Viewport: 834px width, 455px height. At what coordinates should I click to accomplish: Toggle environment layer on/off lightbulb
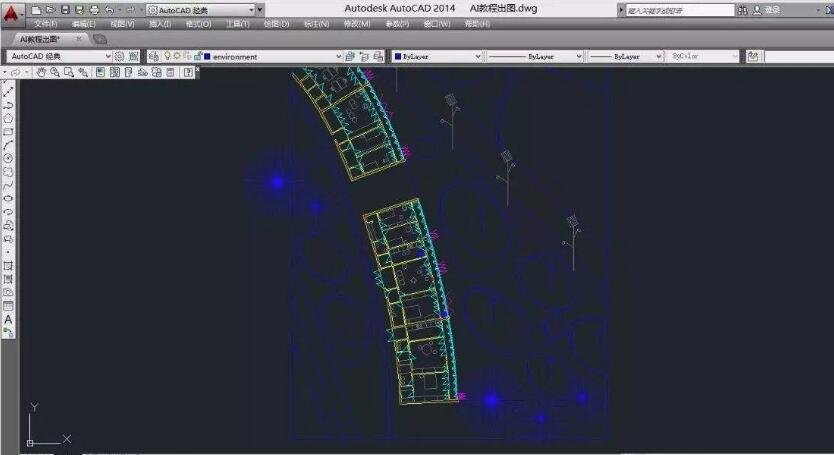point(168,57)
